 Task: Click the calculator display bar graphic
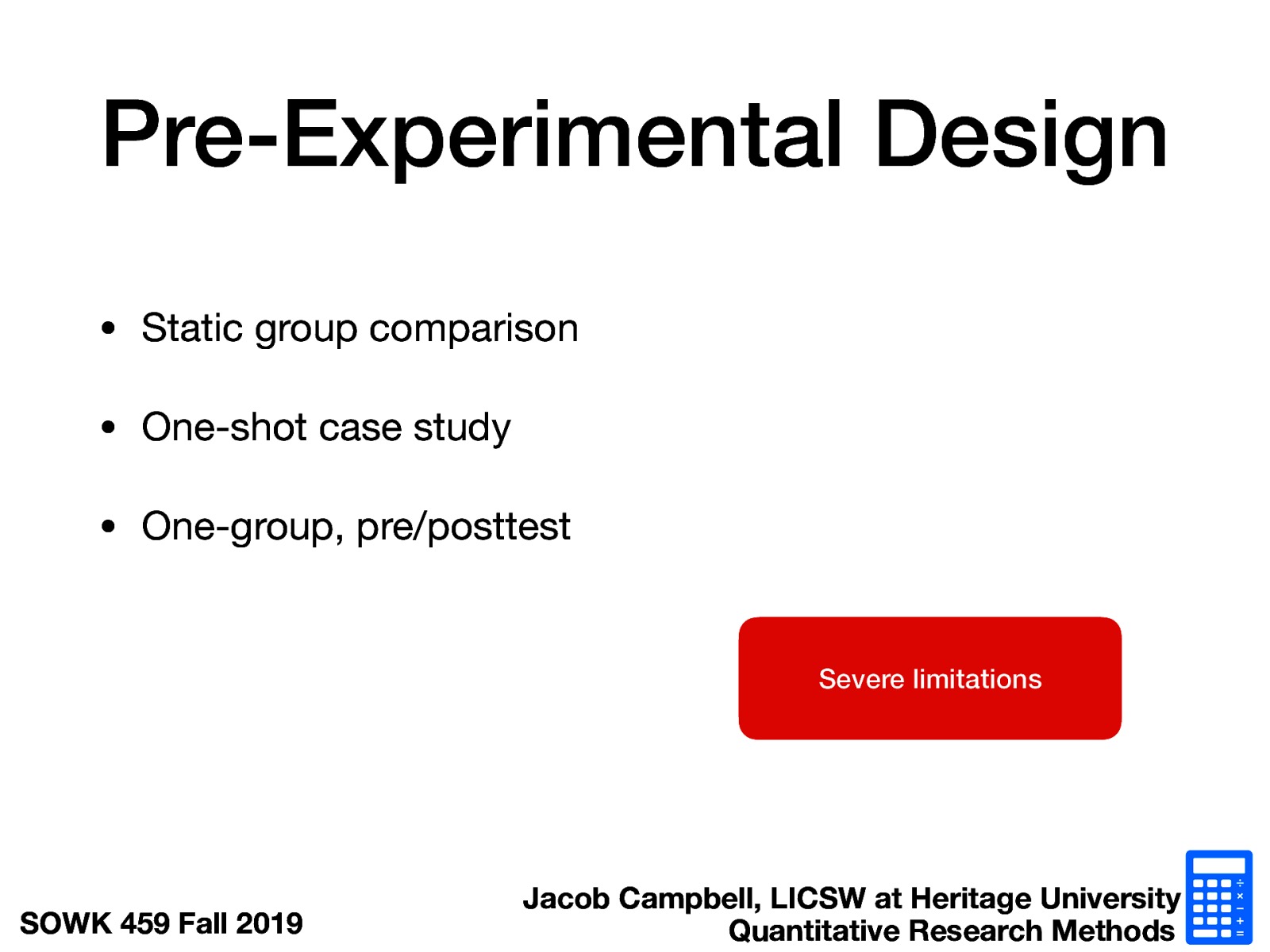pyautogui.click(x=1219, y=866)
